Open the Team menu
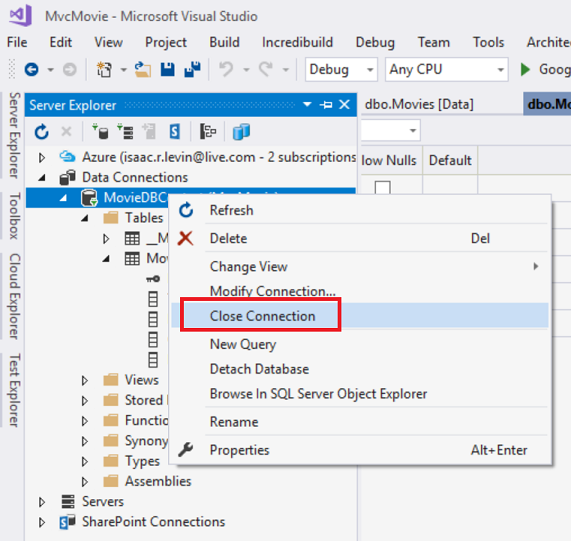The width and height of the screenshot is (571, 541). [x=433, y=42]
